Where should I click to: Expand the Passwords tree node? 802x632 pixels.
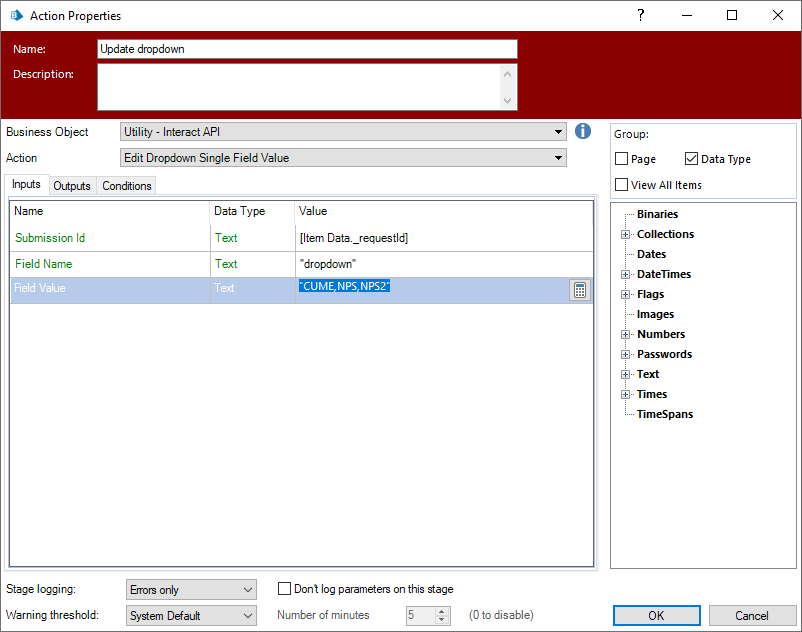tap(625, 354)
